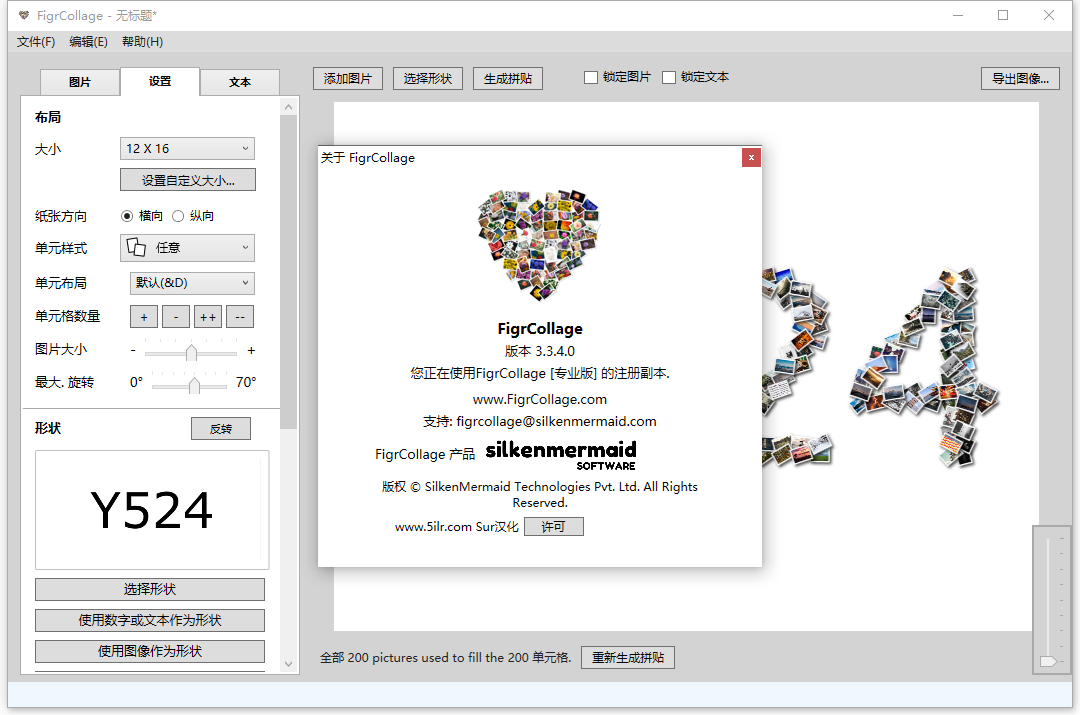1080x715 pixels.
Task: Click the 图片大小 slider handle
Action: 191,353
